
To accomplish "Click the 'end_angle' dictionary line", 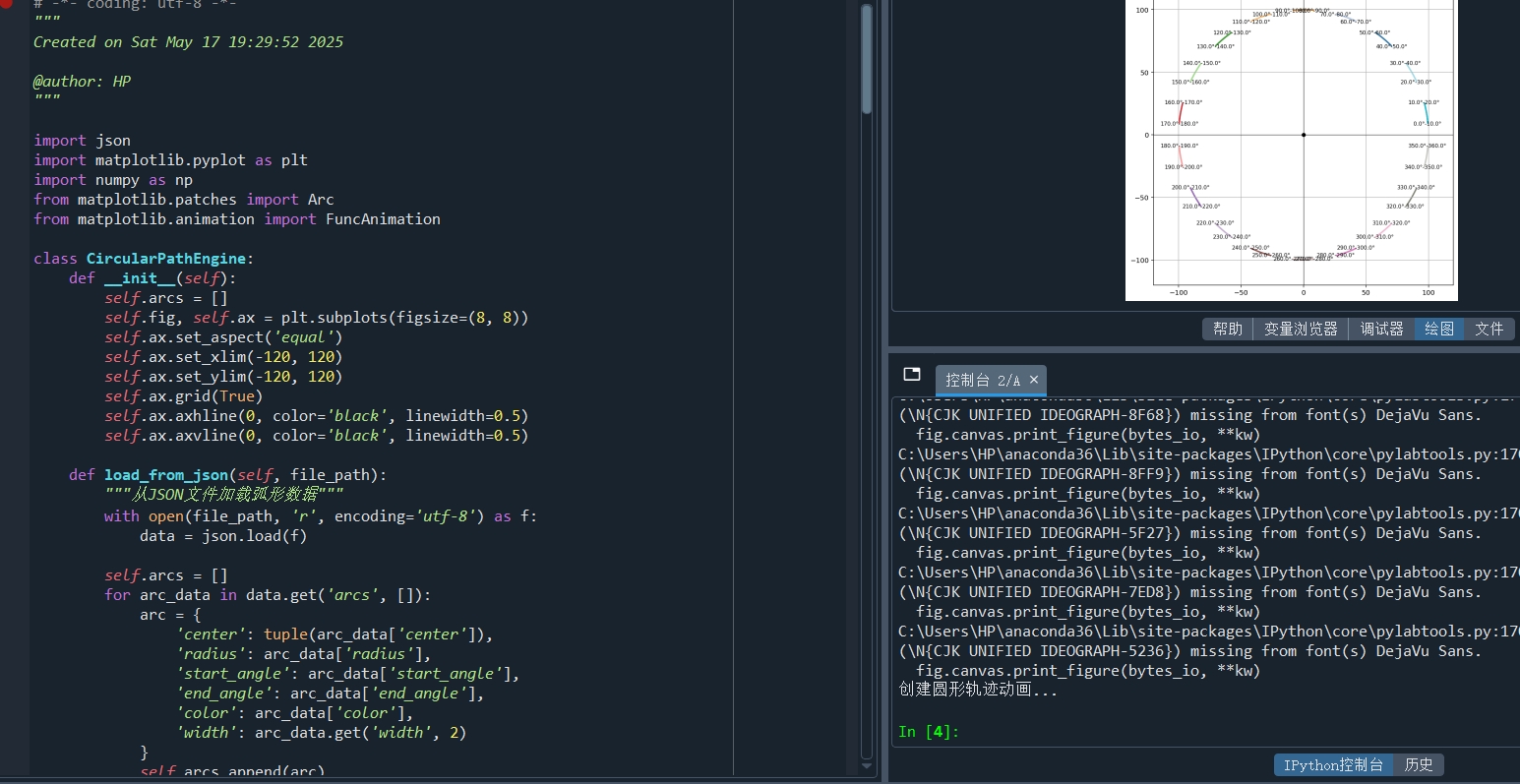I will 330,694.
